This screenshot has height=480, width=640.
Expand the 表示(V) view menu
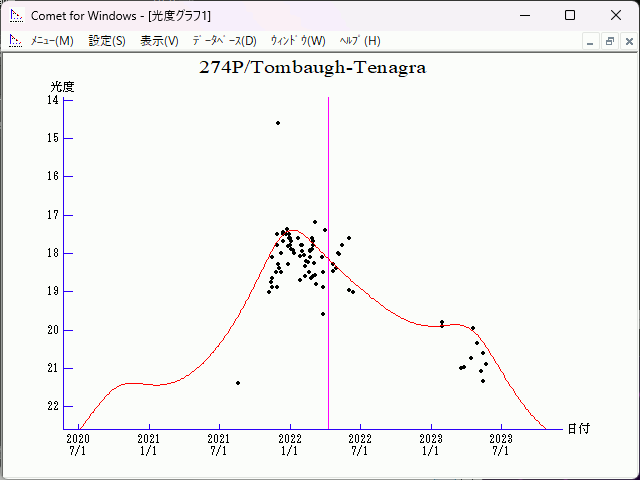(159, 41)
